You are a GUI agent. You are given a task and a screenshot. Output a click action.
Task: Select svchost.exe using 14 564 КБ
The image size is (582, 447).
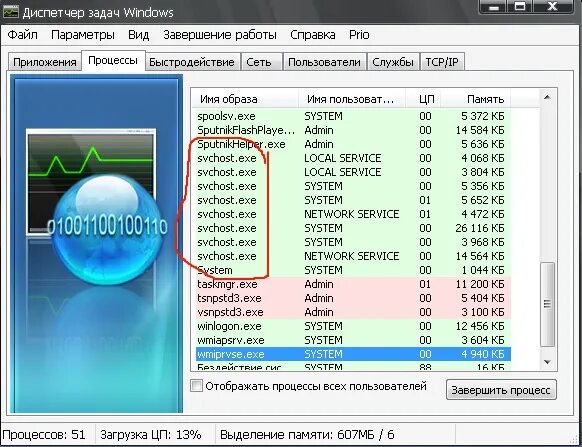coord(352,256)
